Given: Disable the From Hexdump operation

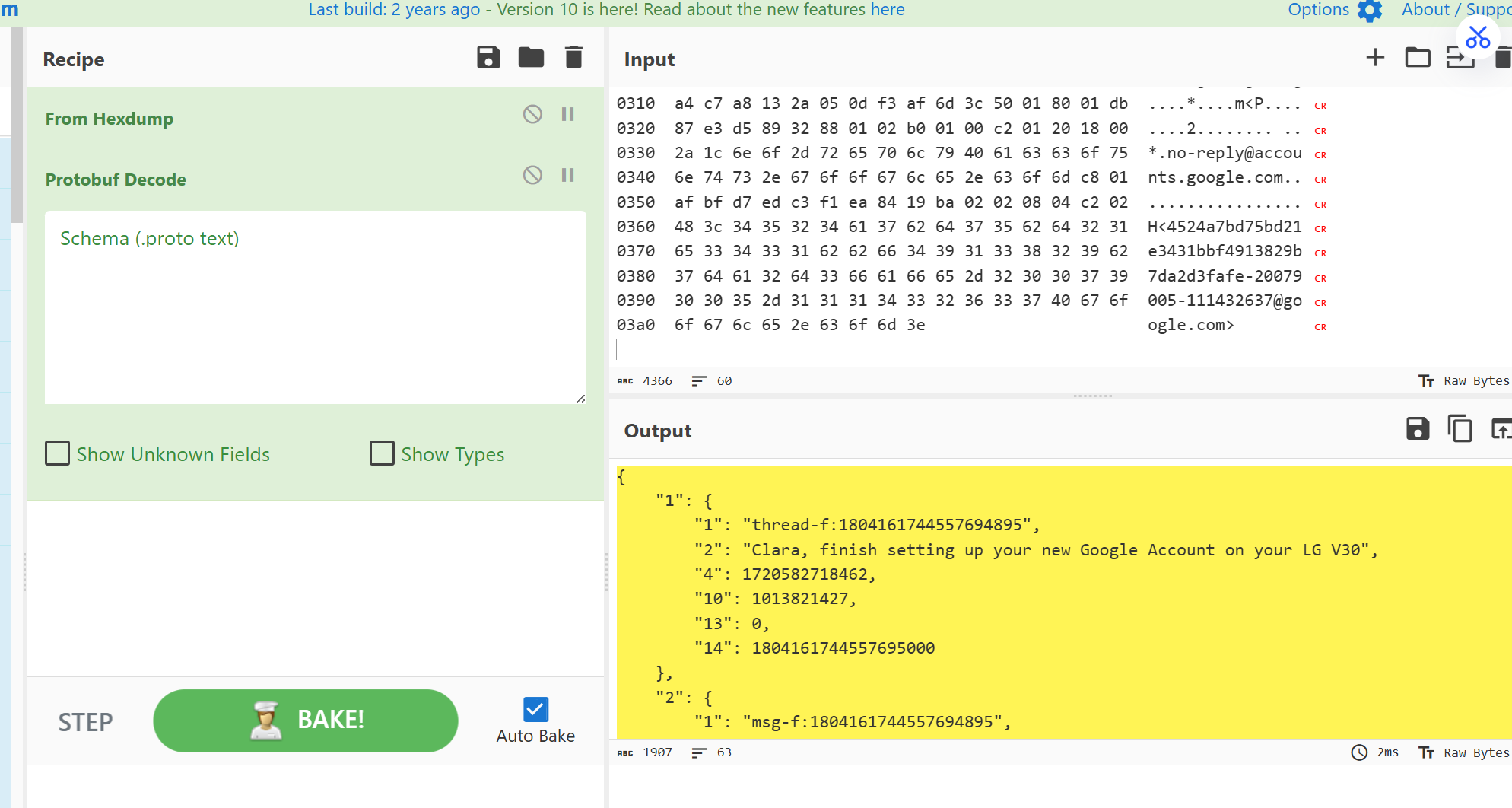Looking at the screenshot, I should [532, 115].
